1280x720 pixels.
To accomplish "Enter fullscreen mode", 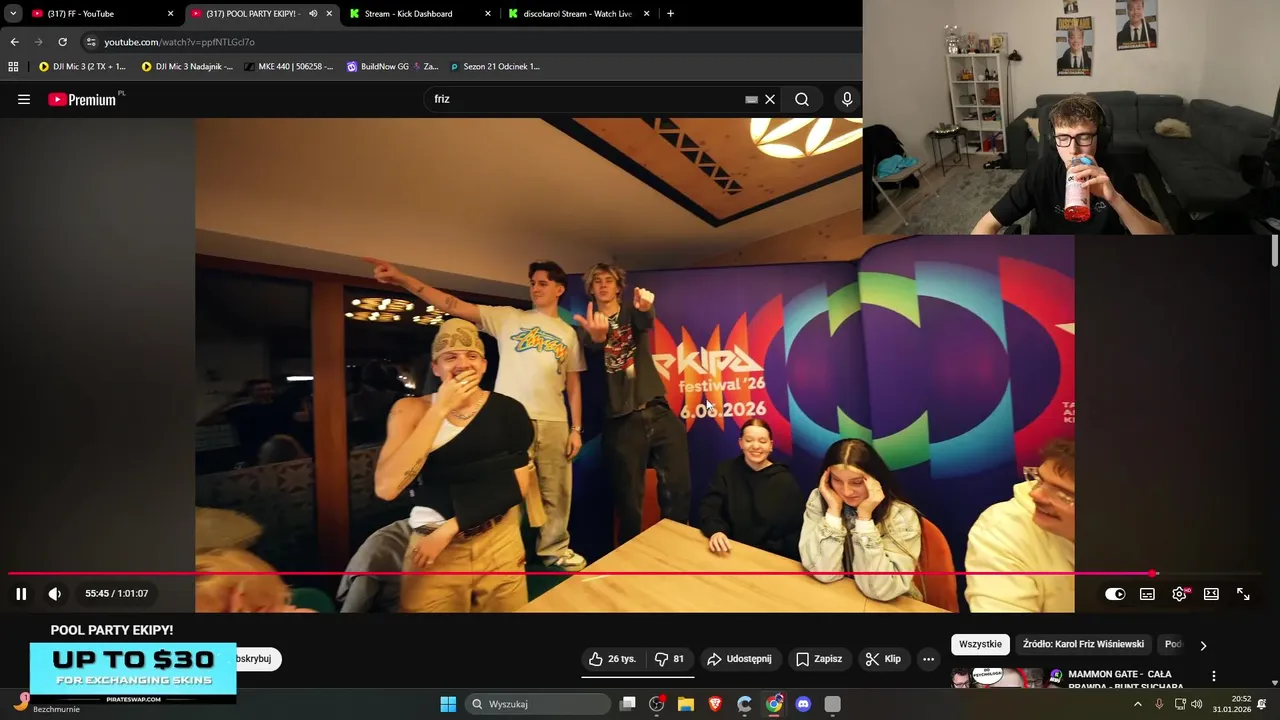I will pyautogui.click(x=1243, y=594).
